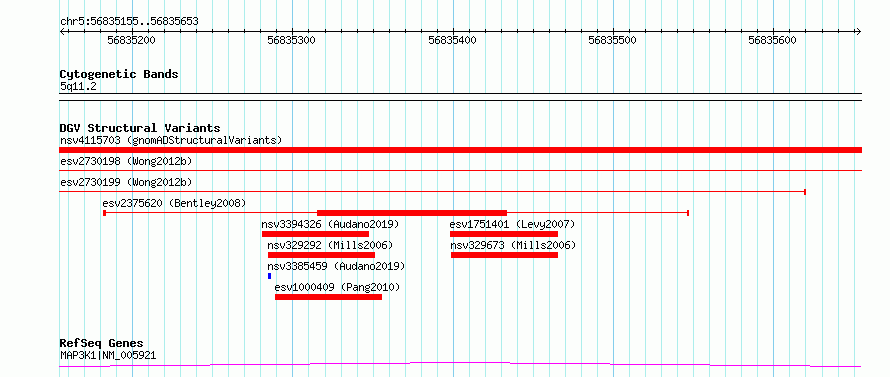Click the thin red esv2730198 variant line
The height and width of the screenshot is (377, 890).
click(x=460, y=170)
